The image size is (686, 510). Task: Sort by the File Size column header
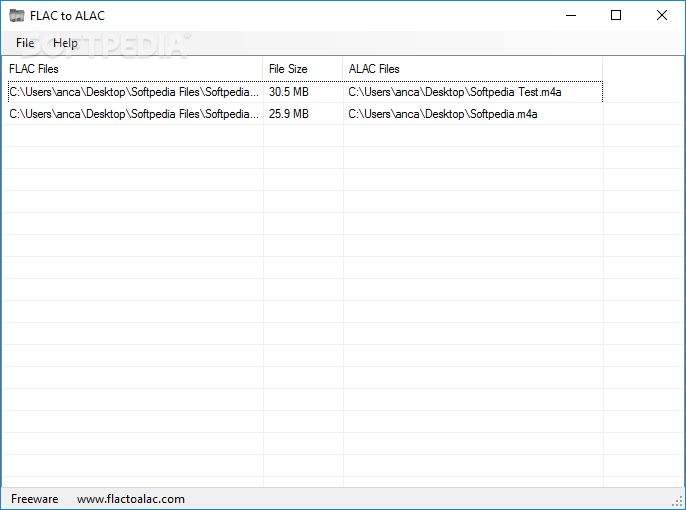[303, 69]
